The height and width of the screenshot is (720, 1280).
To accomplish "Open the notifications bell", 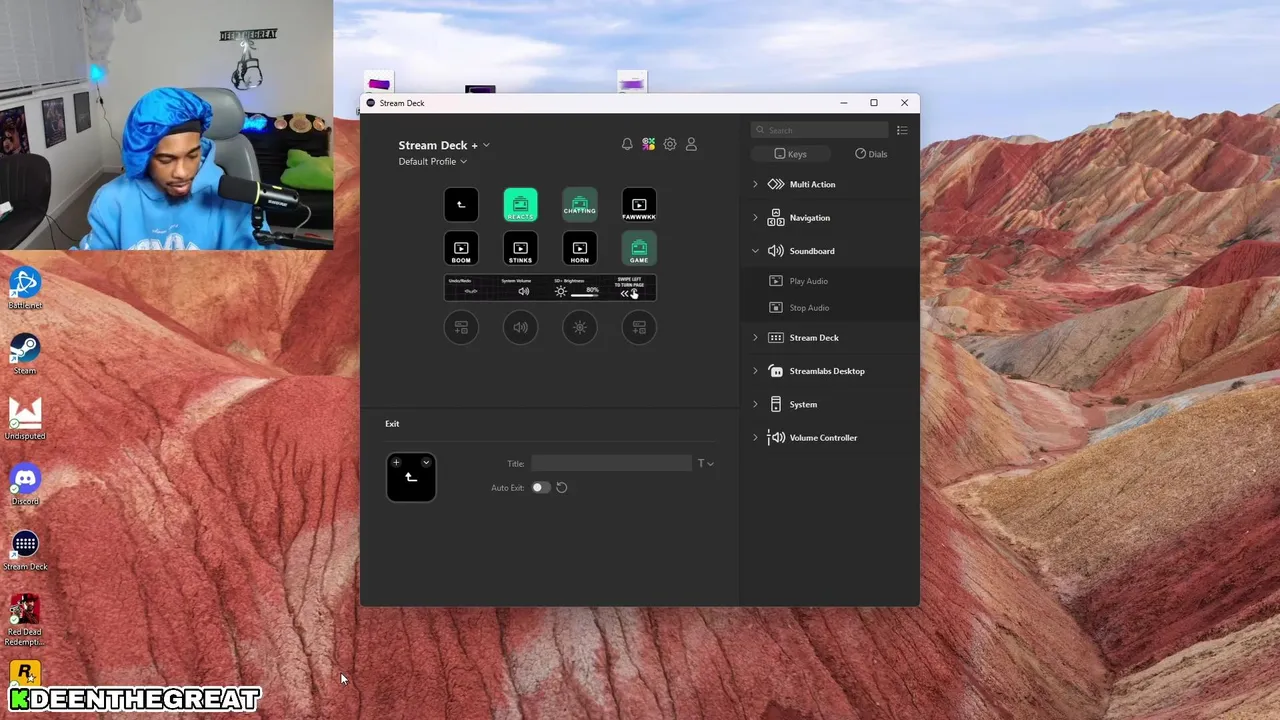I will (x=627, y=144).
